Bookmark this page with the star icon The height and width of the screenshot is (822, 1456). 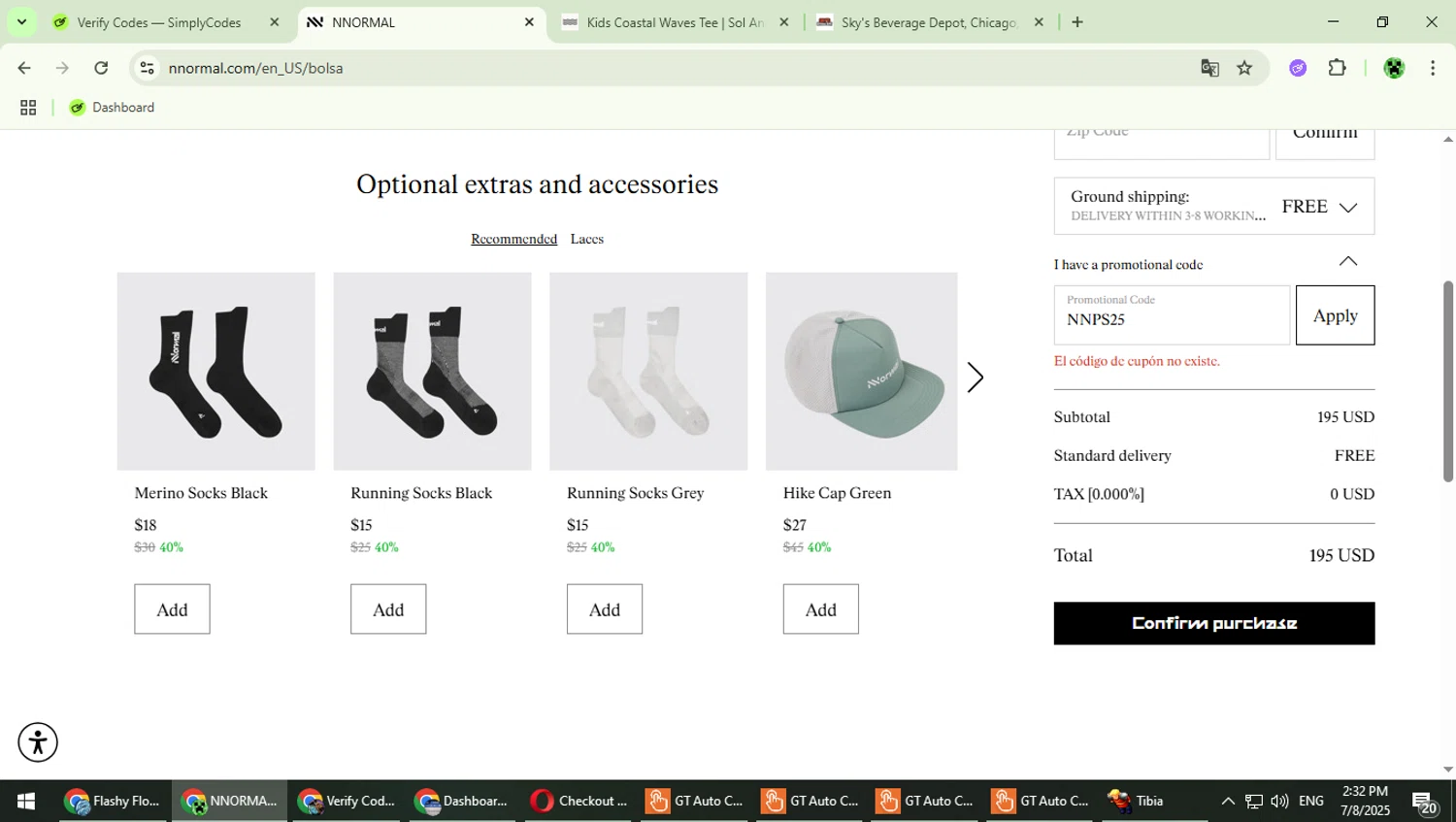click(x=1244, y=68)
